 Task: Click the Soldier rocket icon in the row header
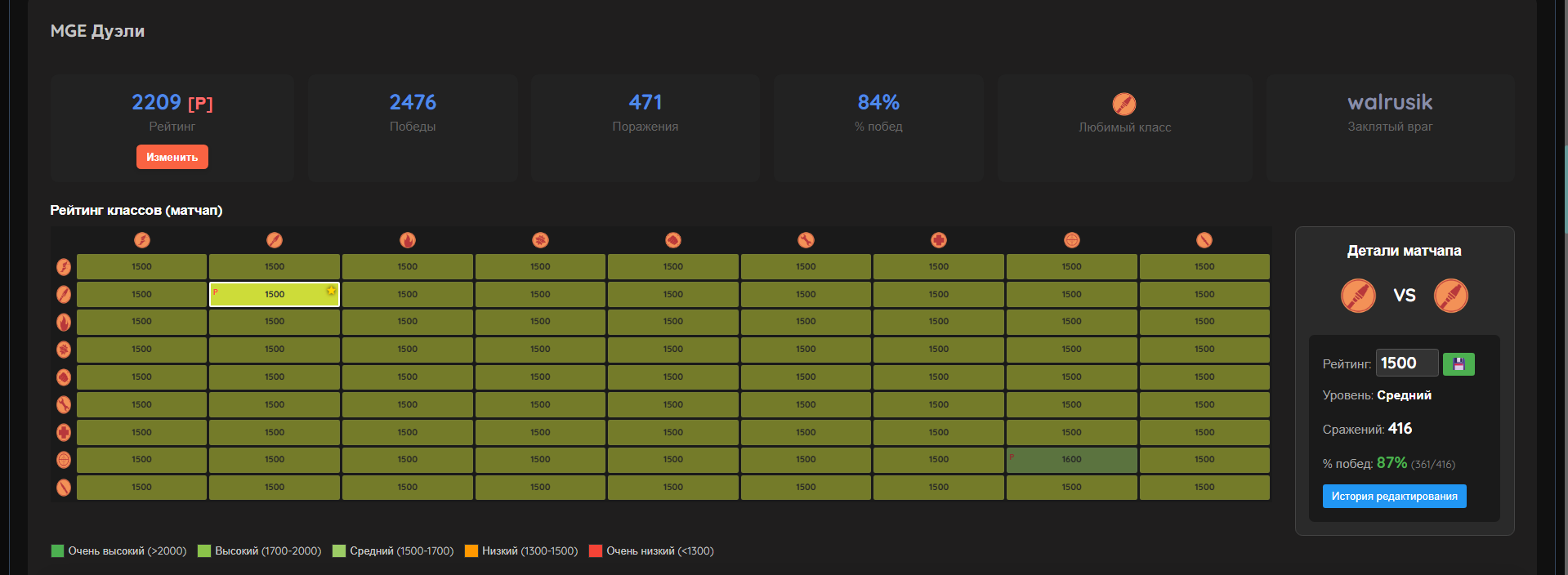(x=64, y=294)
